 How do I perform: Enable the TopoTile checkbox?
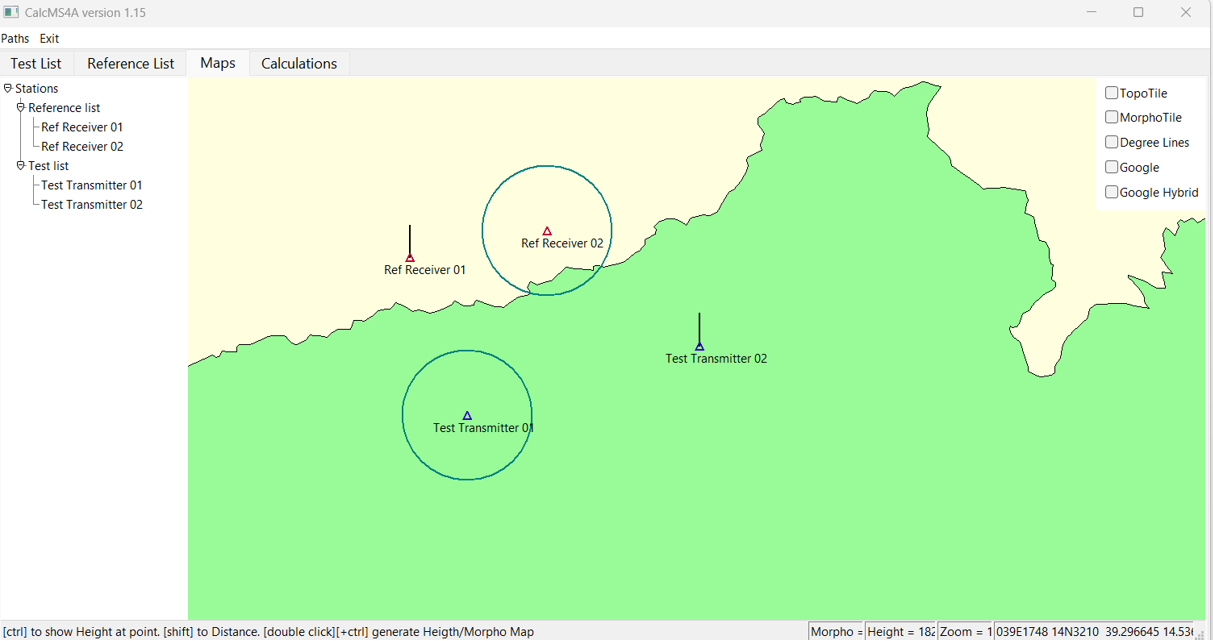(1111, 93)
